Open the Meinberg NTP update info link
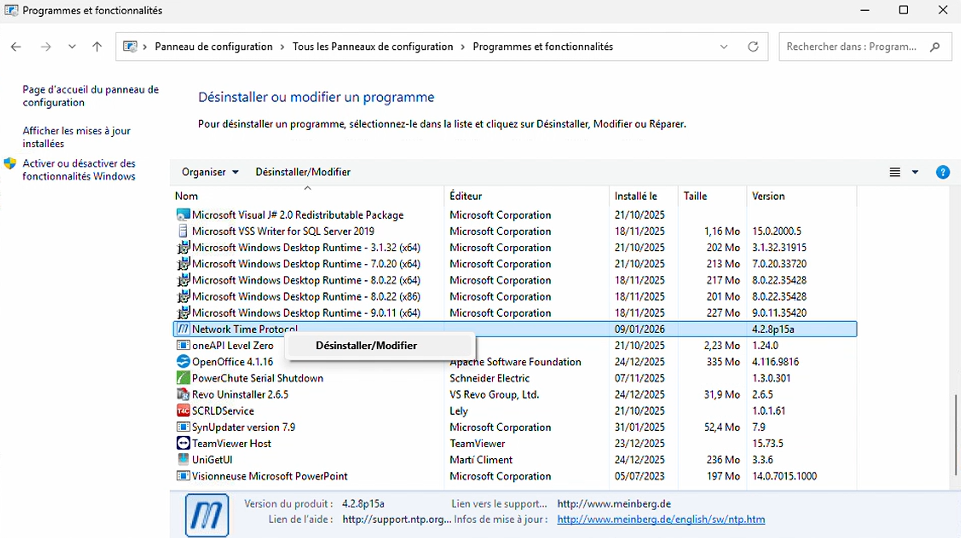Image resolution: width=961 pixels, height=538 pixels. (x=660, y=520)
